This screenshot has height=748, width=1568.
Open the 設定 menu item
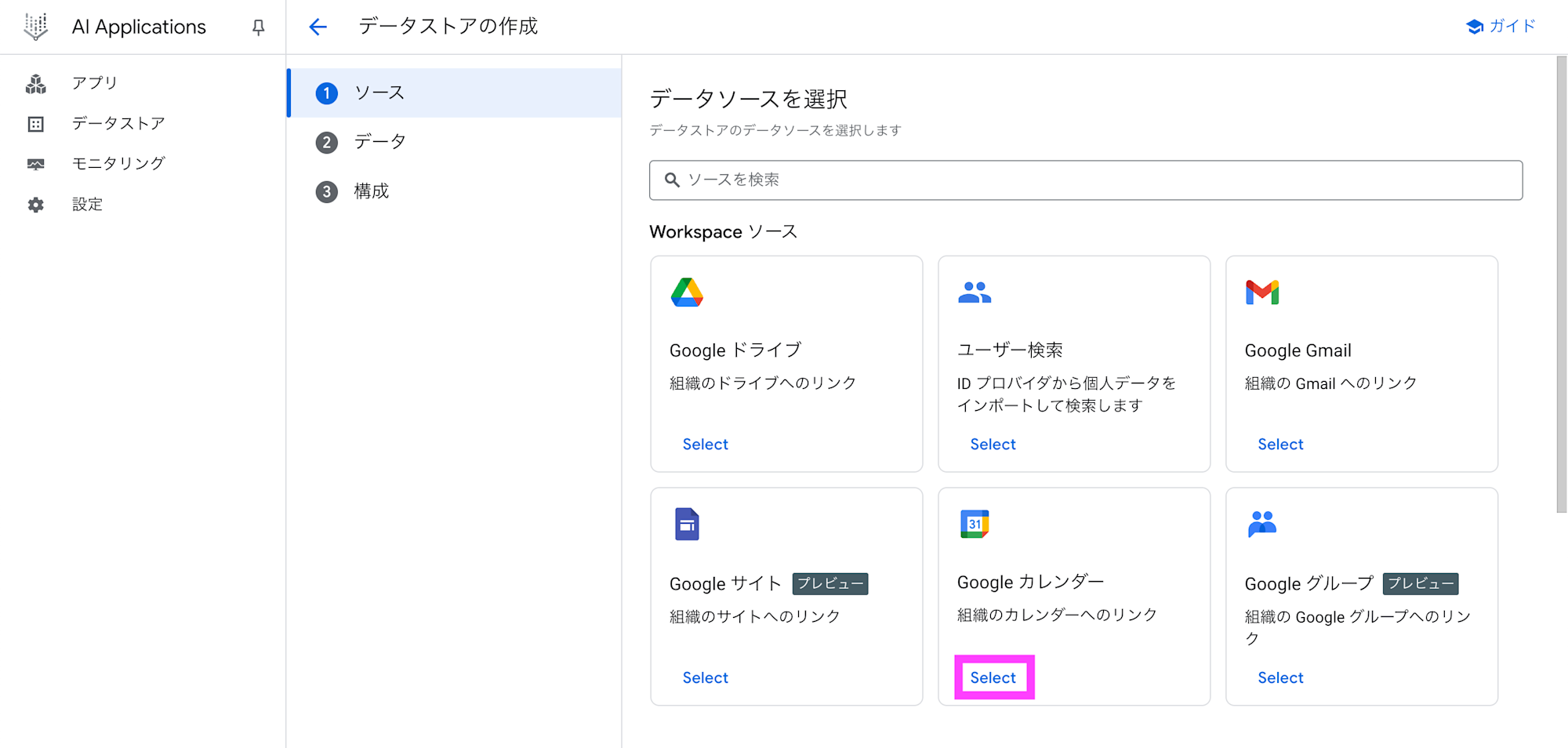click(x=87, y=205)
